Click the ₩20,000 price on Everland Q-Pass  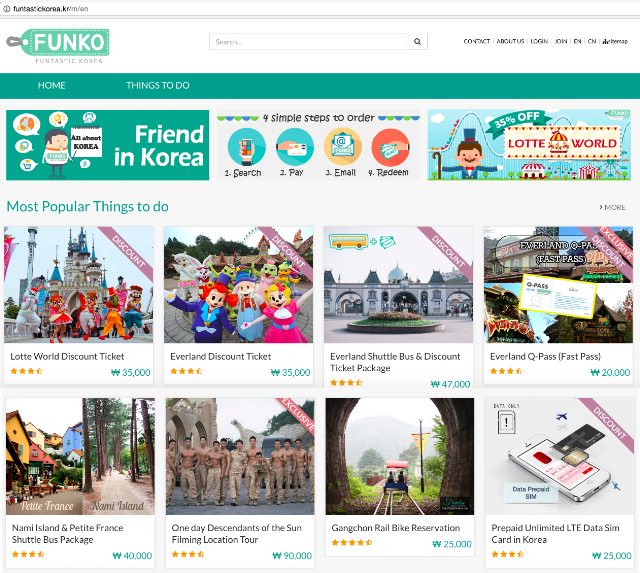610,372
